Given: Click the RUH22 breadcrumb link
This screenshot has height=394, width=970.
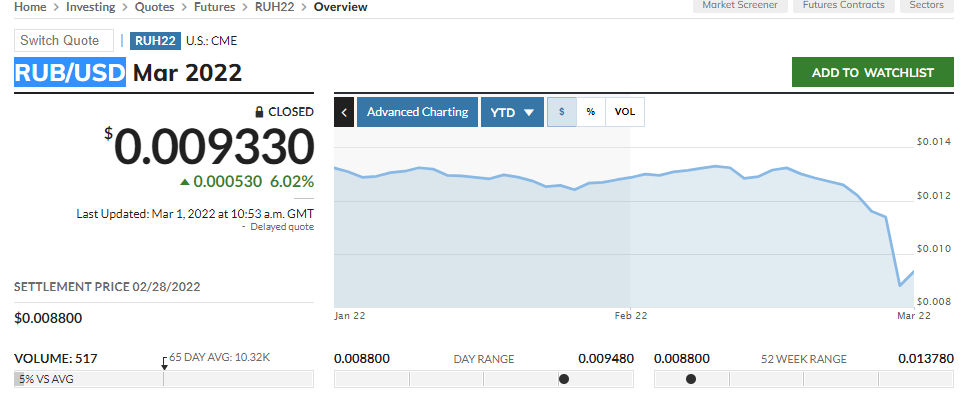Looking at the screenshot, I should pos(274,7).
